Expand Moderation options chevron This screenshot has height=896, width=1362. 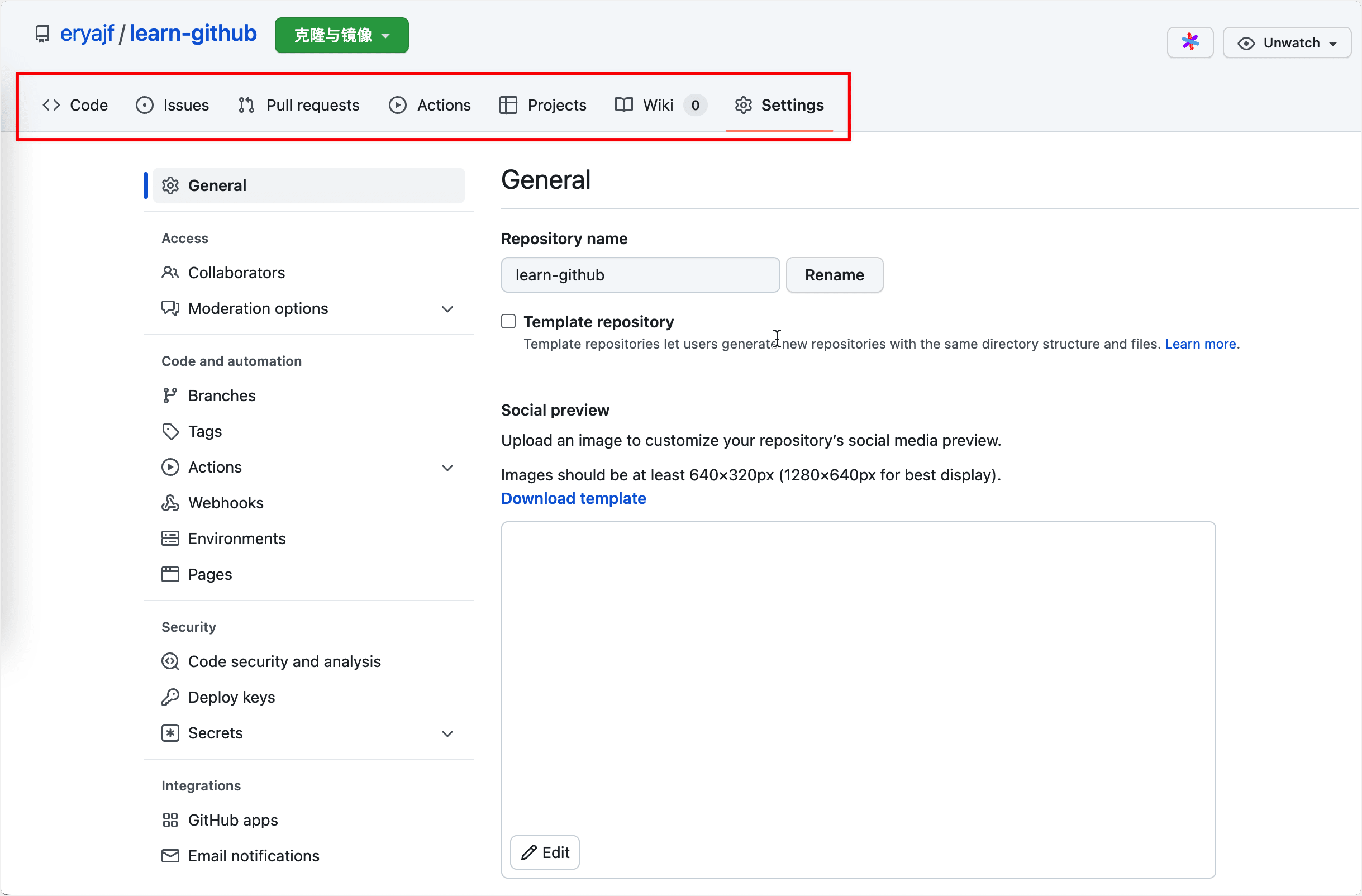click(x=447, y=309)
